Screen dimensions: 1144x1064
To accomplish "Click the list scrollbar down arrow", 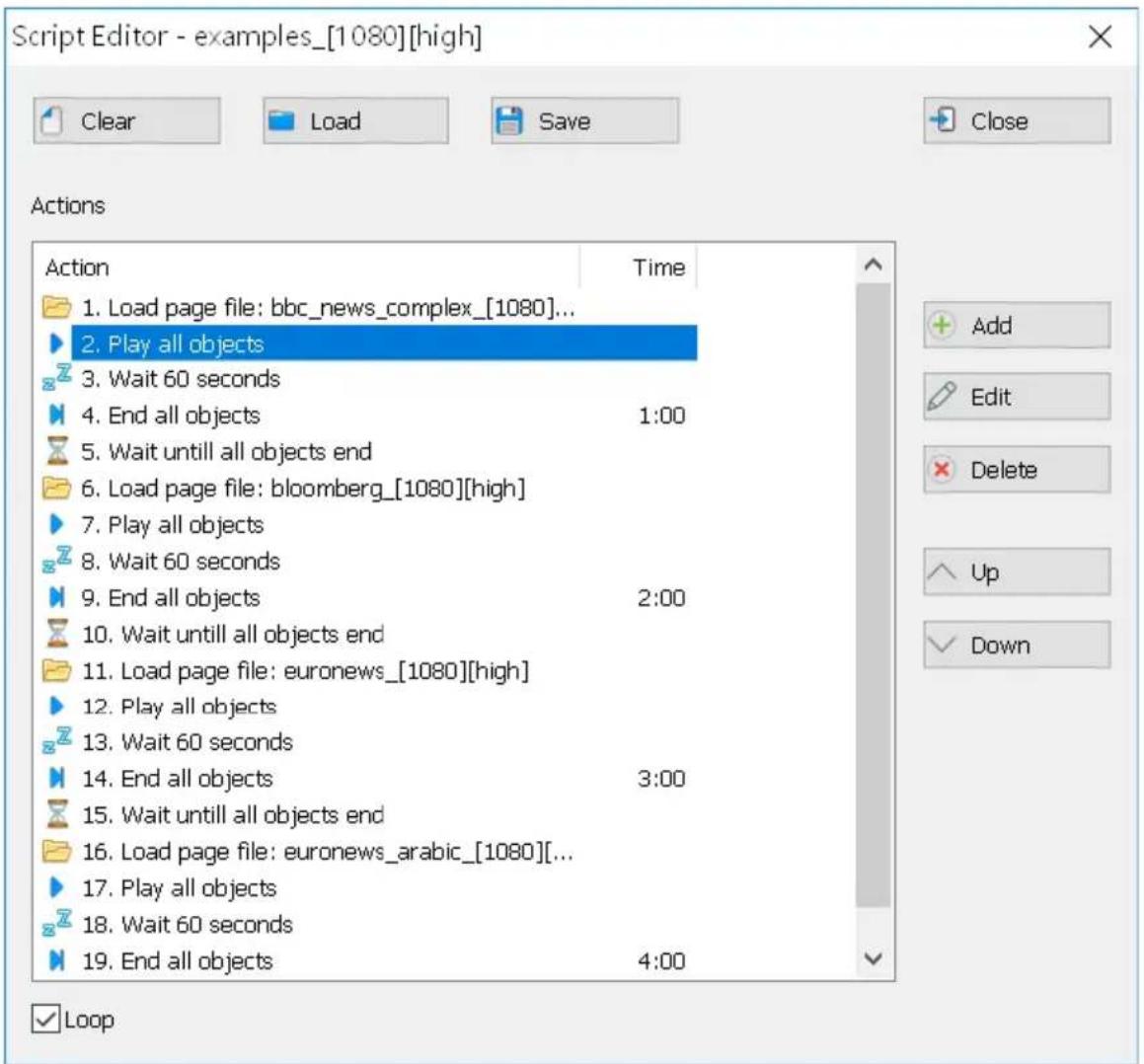I will coord(874,959).
